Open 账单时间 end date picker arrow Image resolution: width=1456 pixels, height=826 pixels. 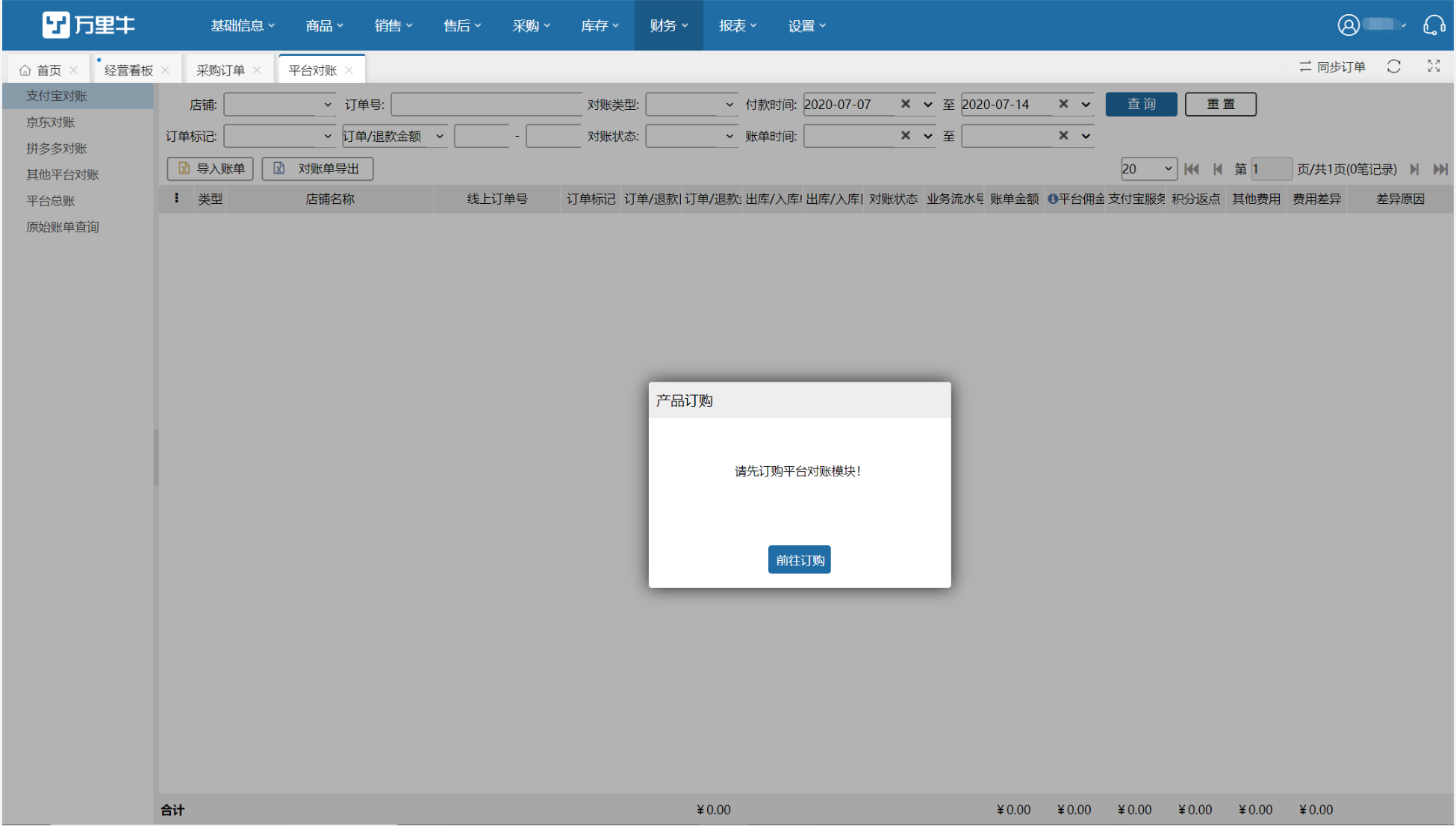tap(1086, 136)
